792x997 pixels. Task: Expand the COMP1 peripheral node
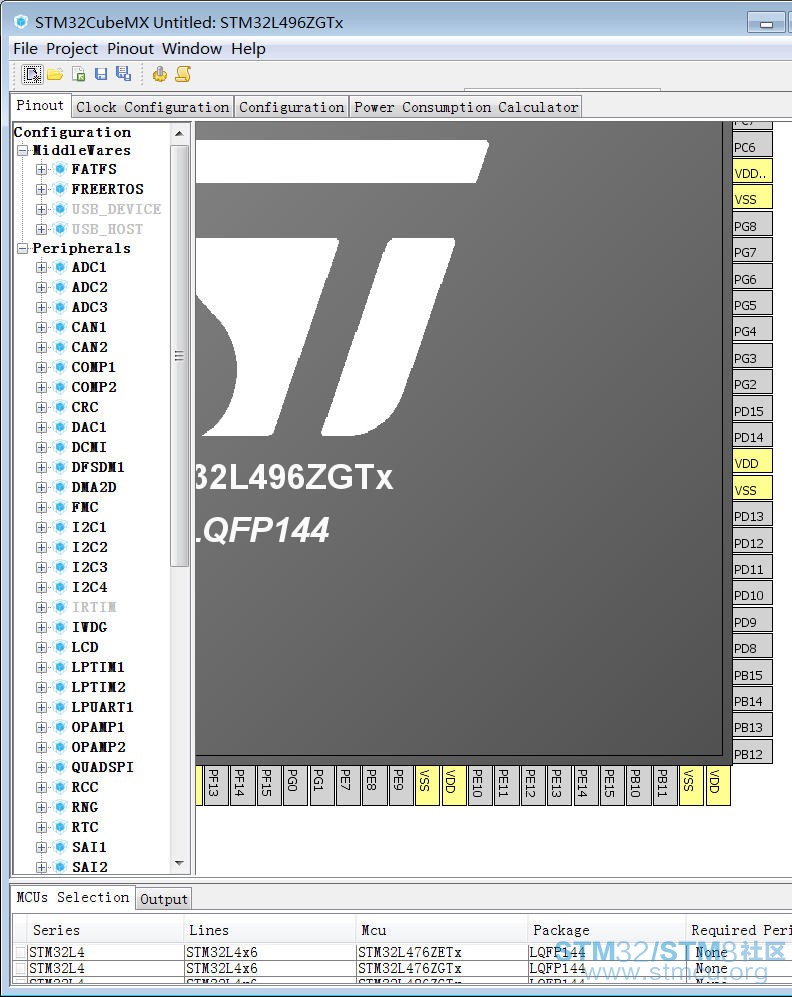pos(41,368)
